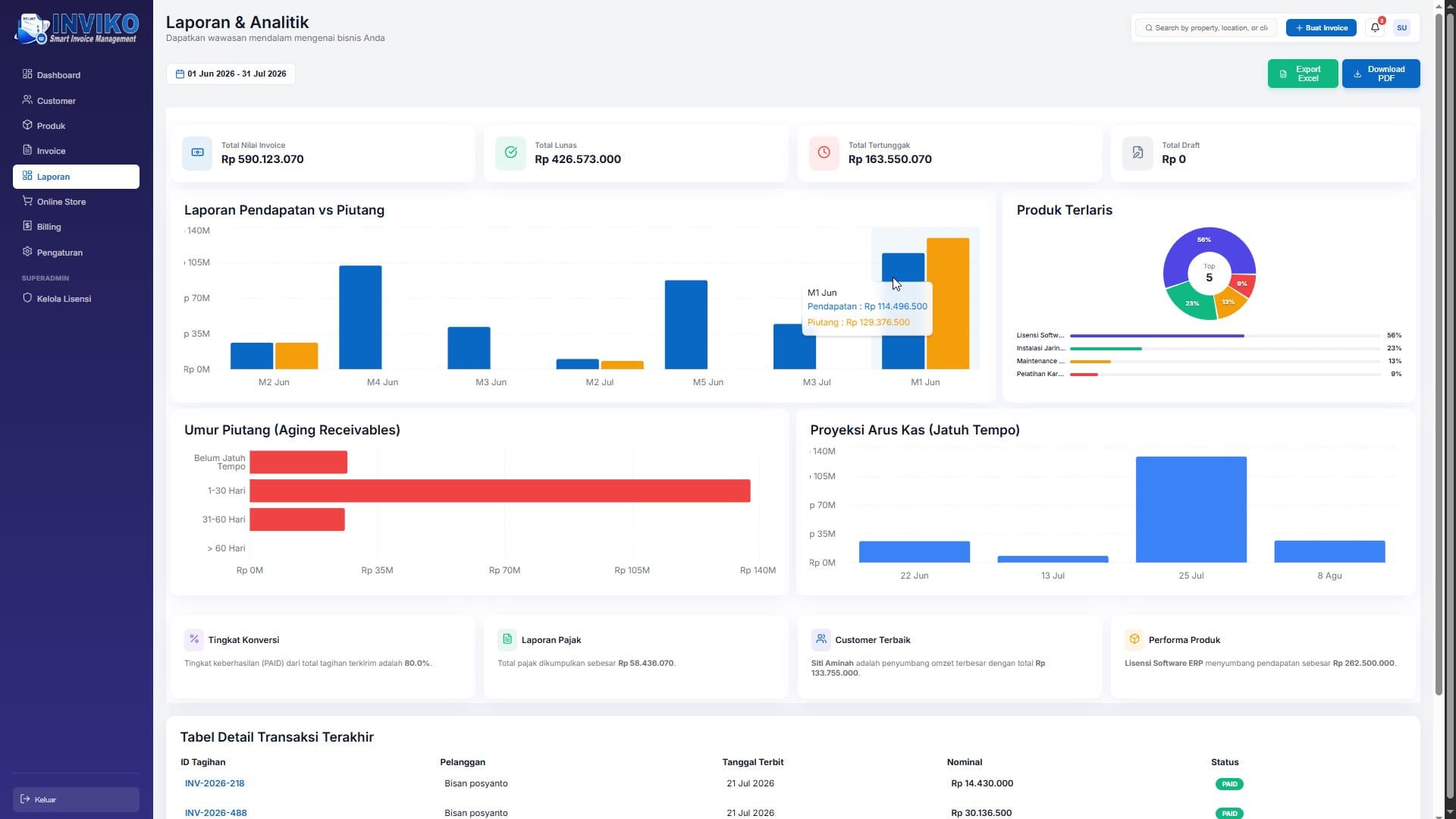Click nominal Rp 14.430.000 cell
Image resolution: width=1456 pixels, height=819 pixels.
pos(982,783)
